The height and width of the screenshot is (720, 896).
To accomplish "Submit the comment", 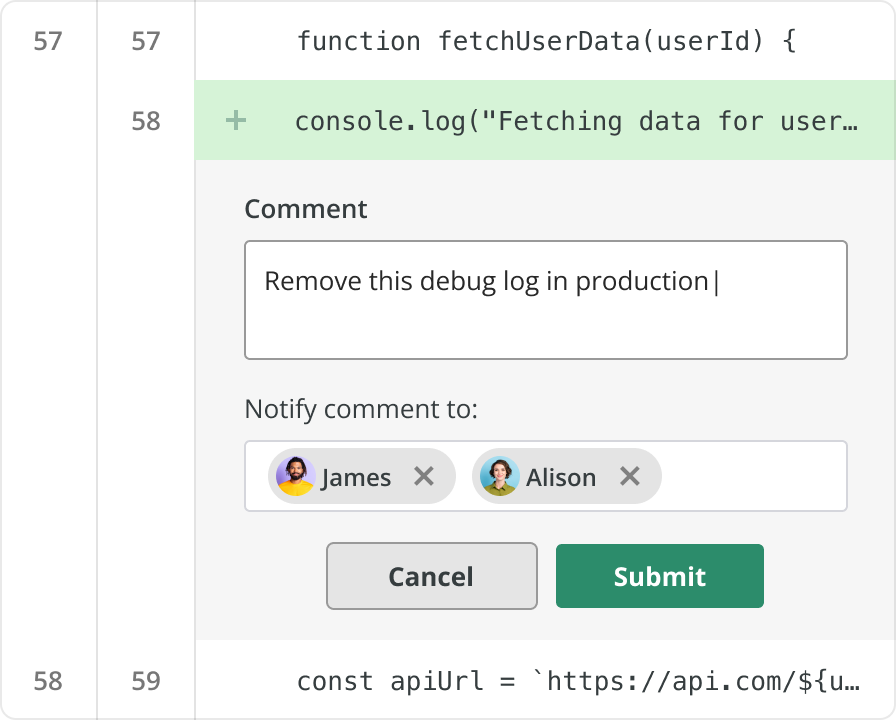I will (x=659, y=576).
